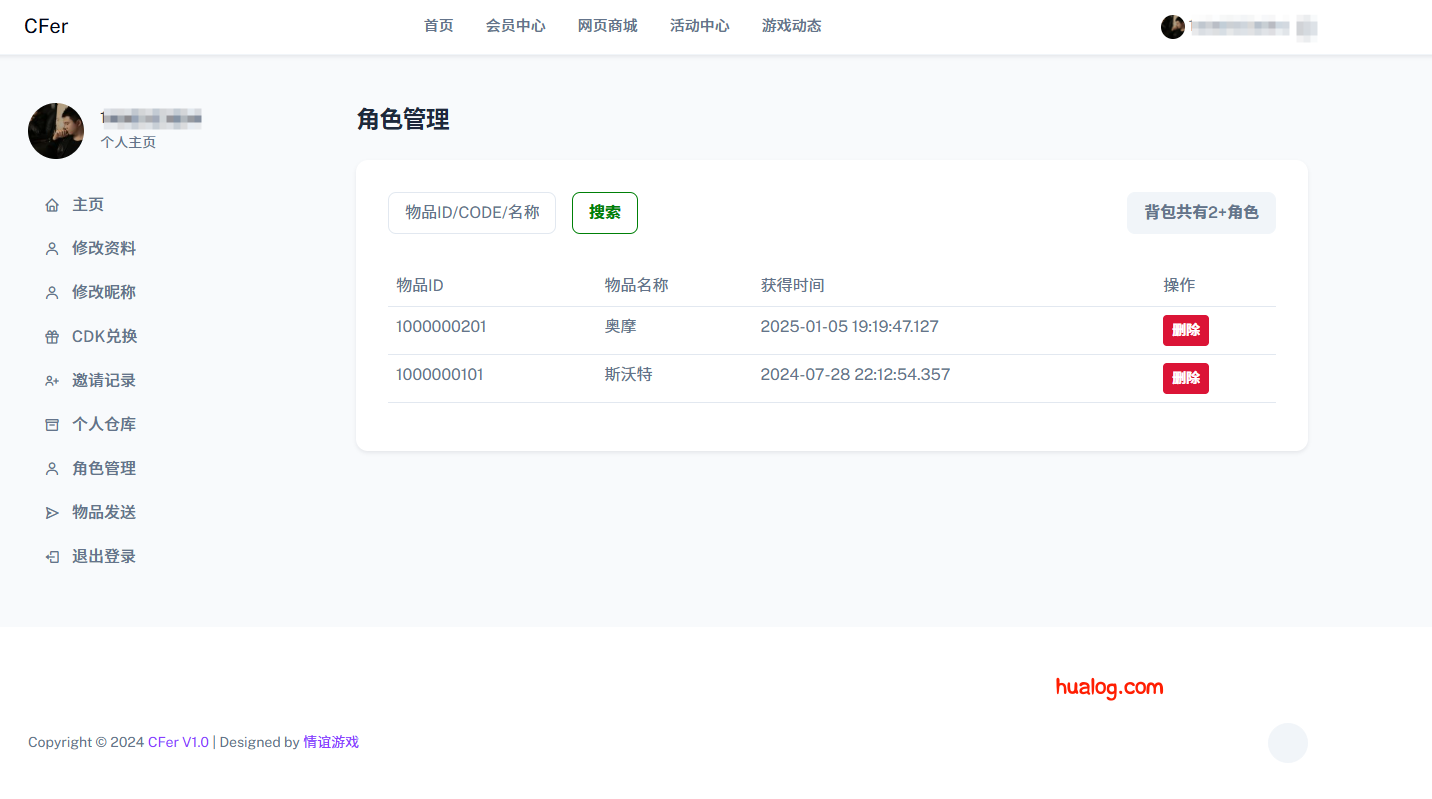Open the 情谊游戏 footer link
The width and height of the screenshot is (1432, 799).
[330, 742]
